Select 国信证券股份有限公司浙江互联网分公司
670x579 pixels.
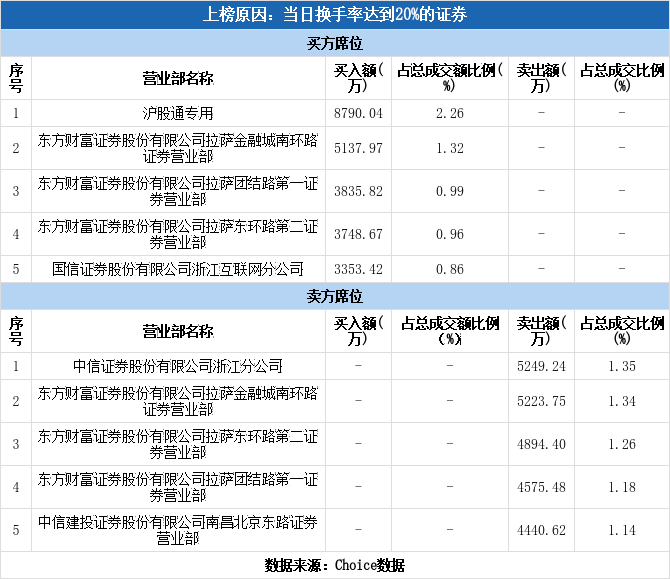pos(178,269)
